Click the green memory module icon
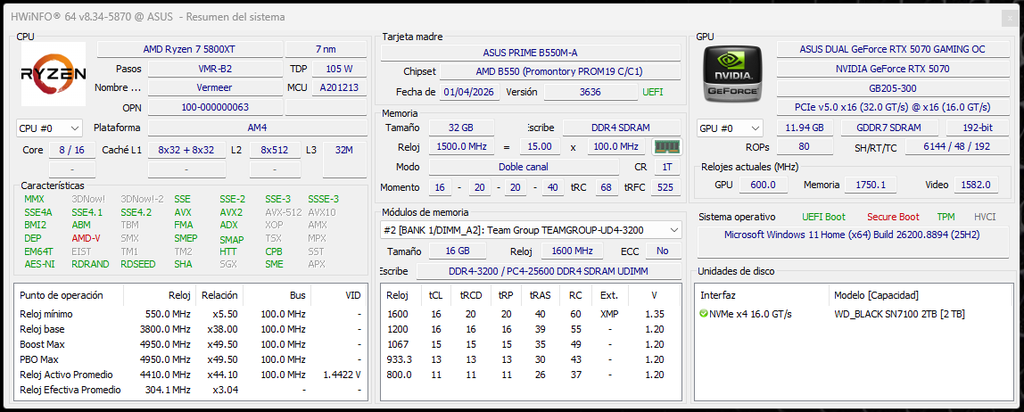This screenshot has height=412, width=1024. (x=667, y=147)
